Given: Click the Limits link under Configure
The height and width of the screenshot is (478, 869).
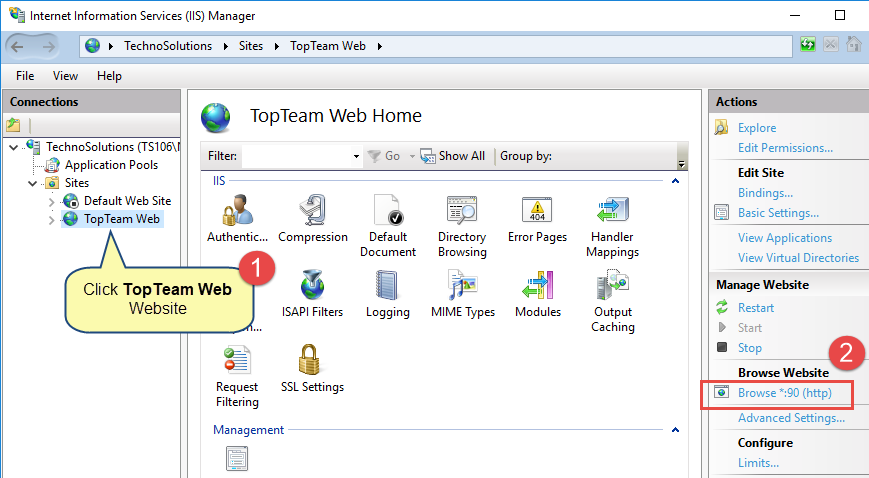Looking at the screenshot, I should [x=758, y=462].
